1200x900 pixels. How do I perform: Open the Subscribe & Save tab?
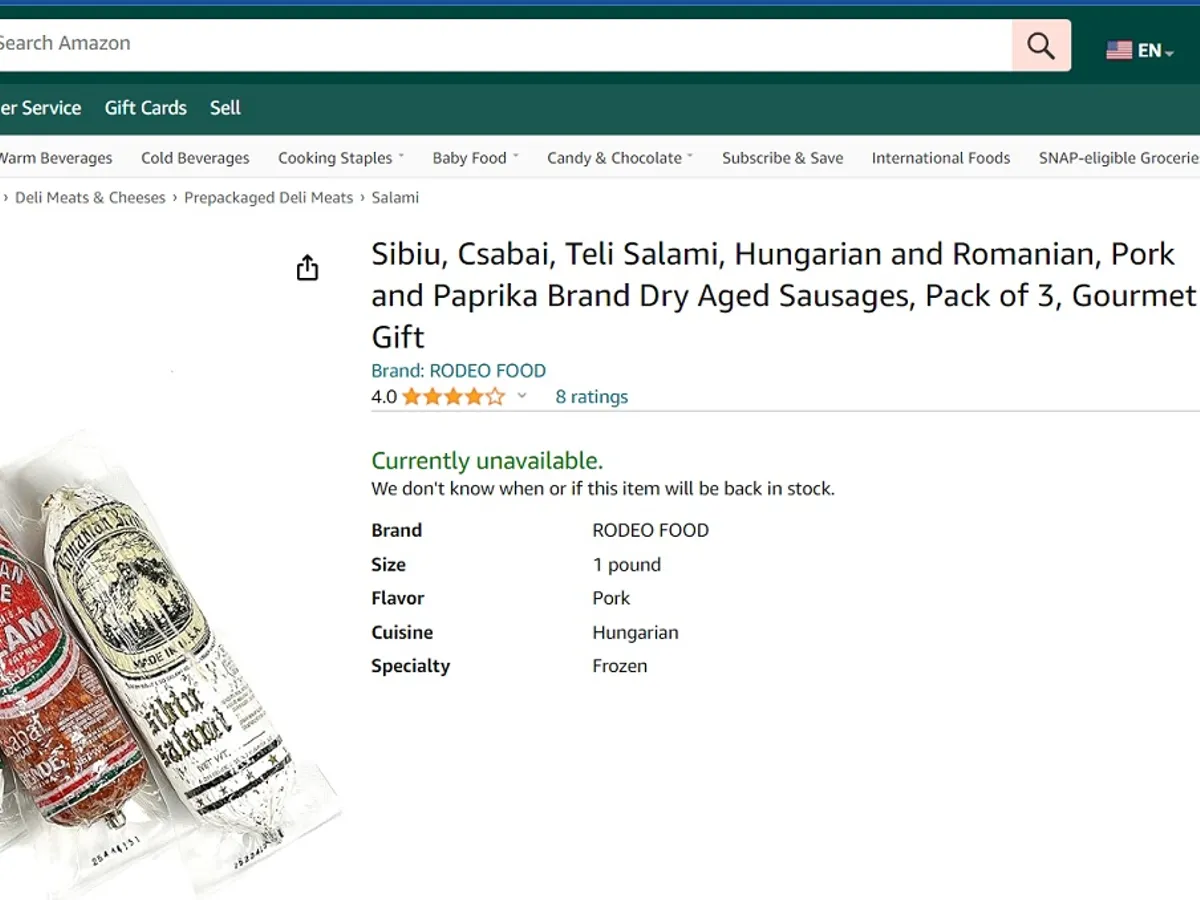[782, 158]
